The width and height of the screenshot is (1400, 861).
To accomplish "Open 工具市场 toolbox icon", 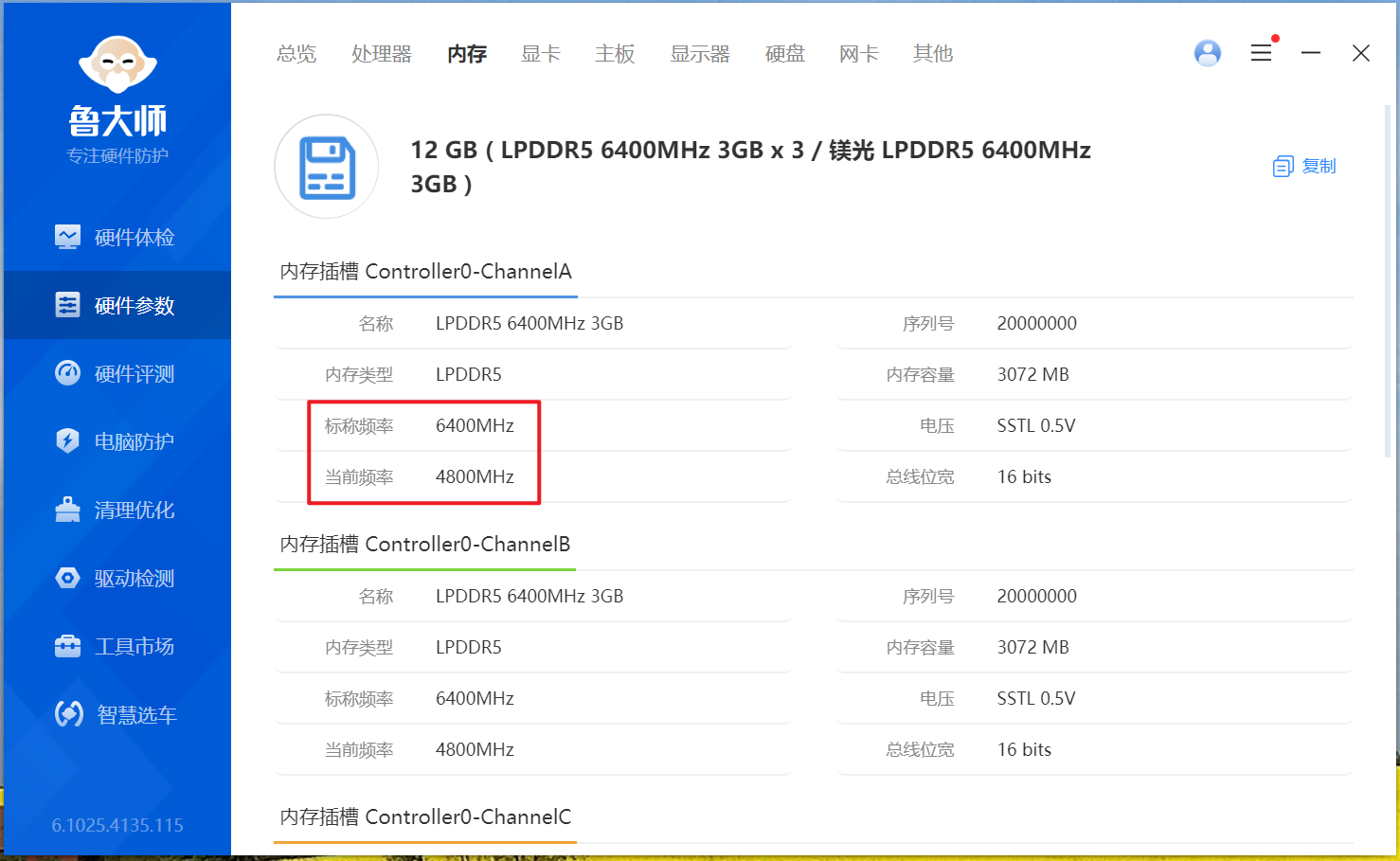I will tap(67, 646).
